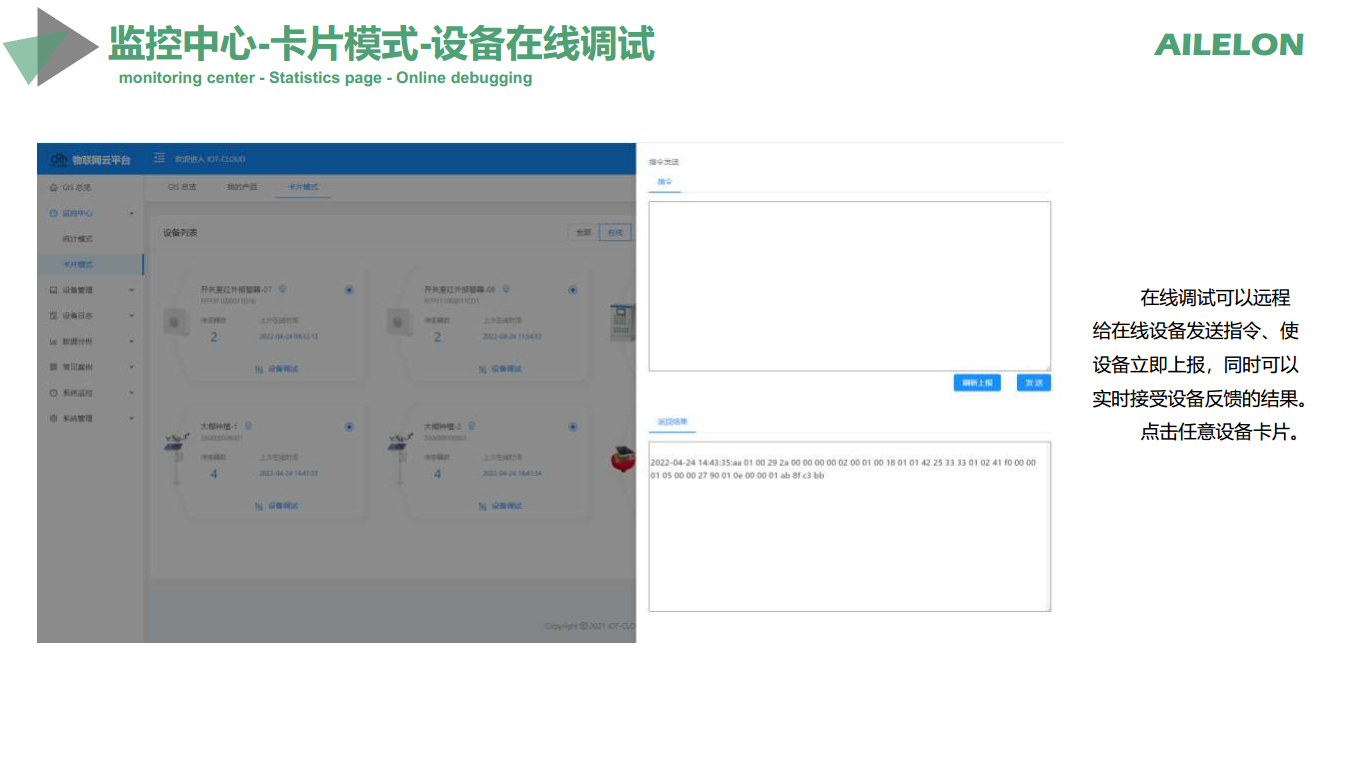This screenshot has width=1350, height=759.
Task: Click weather station image on 大棚种植-2 card
Action: [x=401, y=458]
